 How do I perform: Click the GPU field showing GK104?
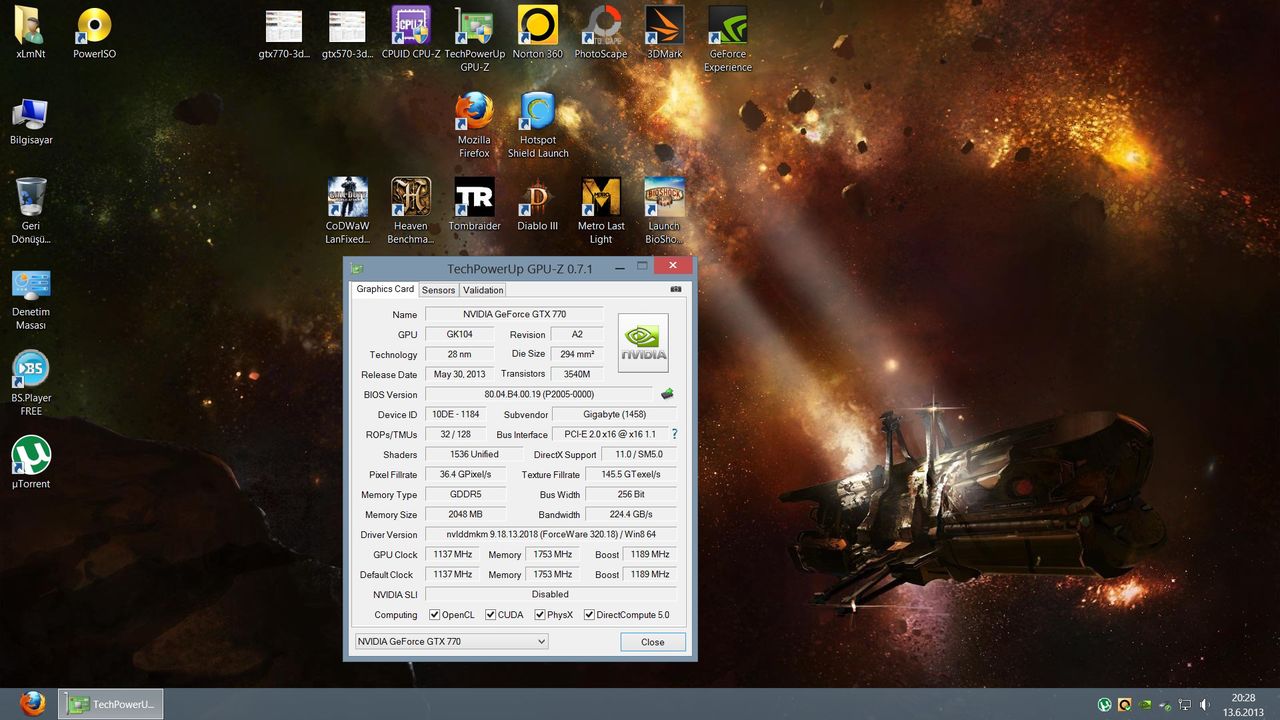[459, 334]
